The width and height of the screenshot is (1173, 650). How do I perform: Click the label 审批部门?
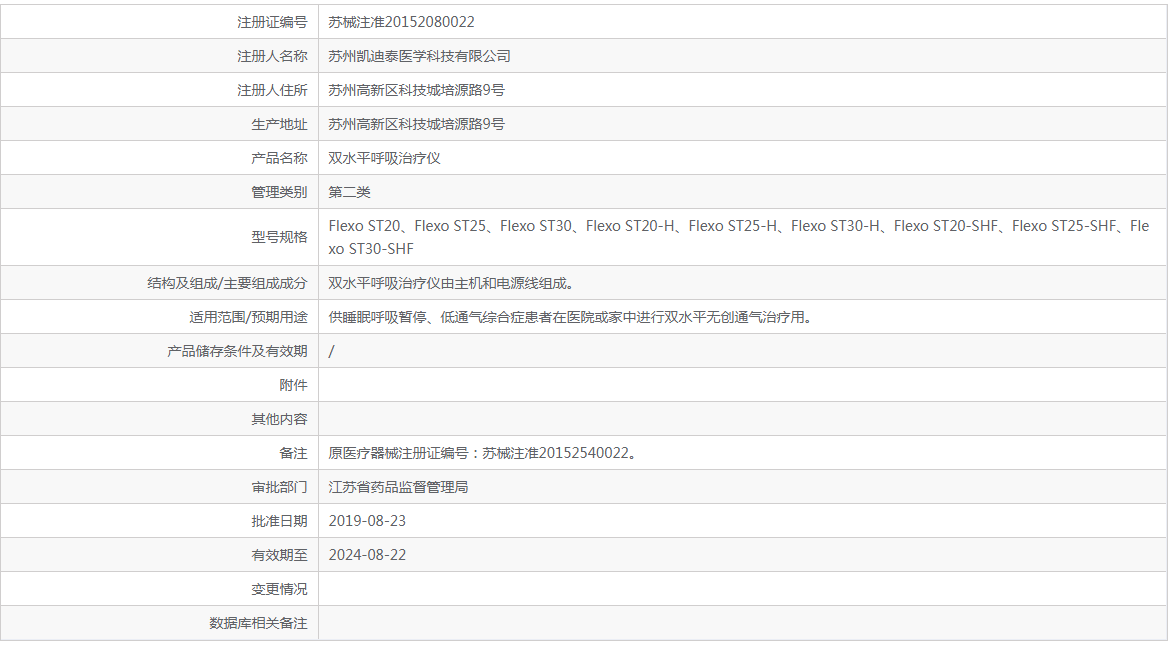point(279,488)
